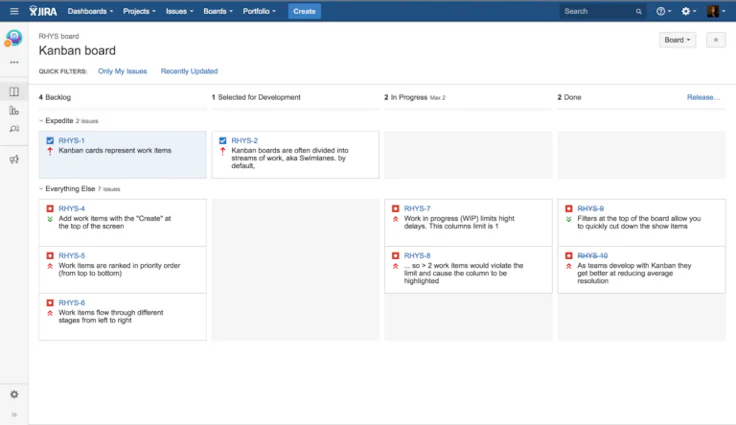The image size is (736, 425).
Task: Click the Create button
Action: [305, 11]
